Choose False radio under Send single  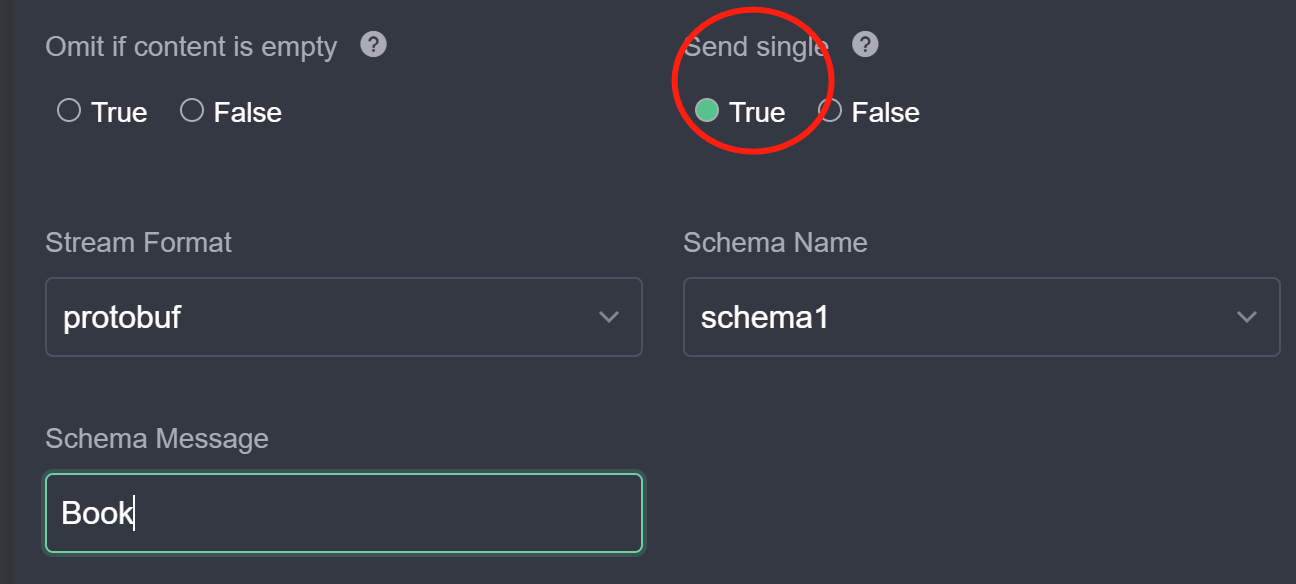pos(831,110)
